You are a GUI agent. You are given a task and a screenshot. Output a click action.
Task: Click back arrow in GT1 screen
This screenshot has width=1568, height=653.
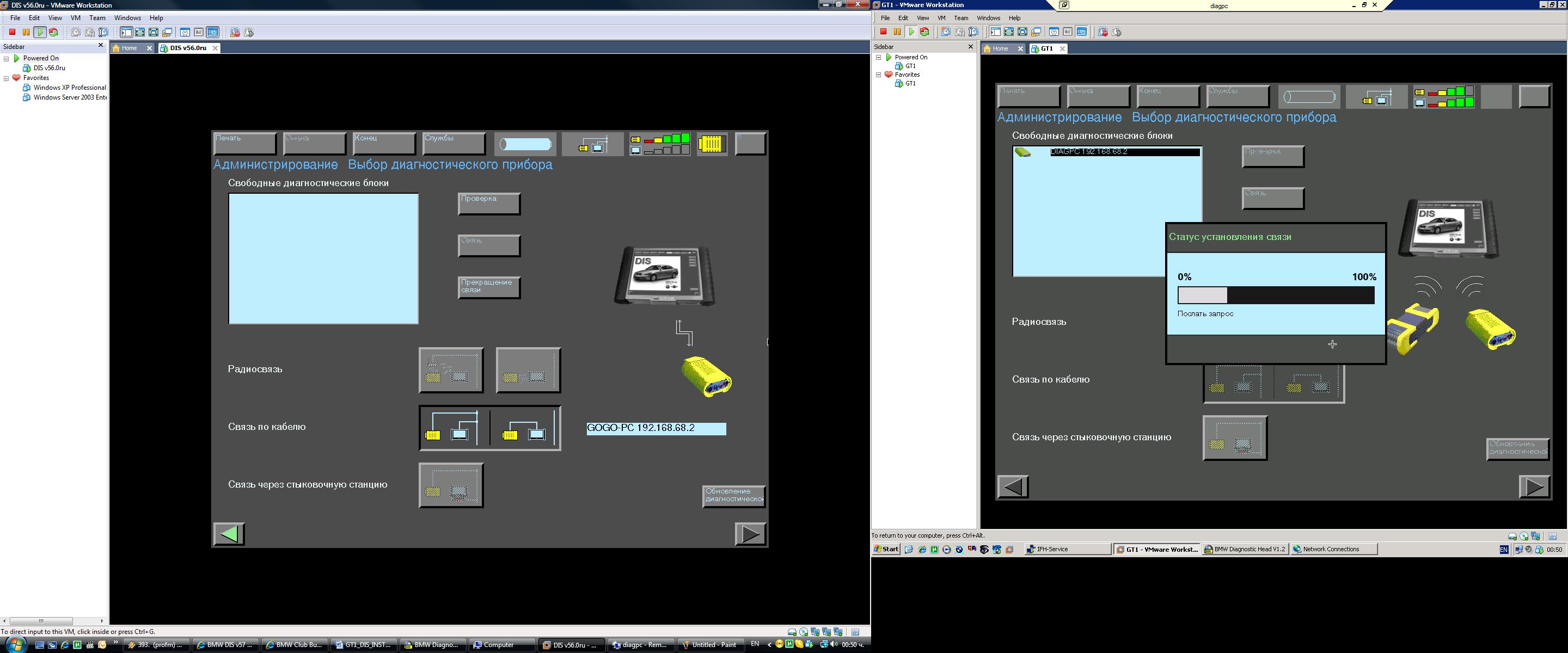point(1013,487)
